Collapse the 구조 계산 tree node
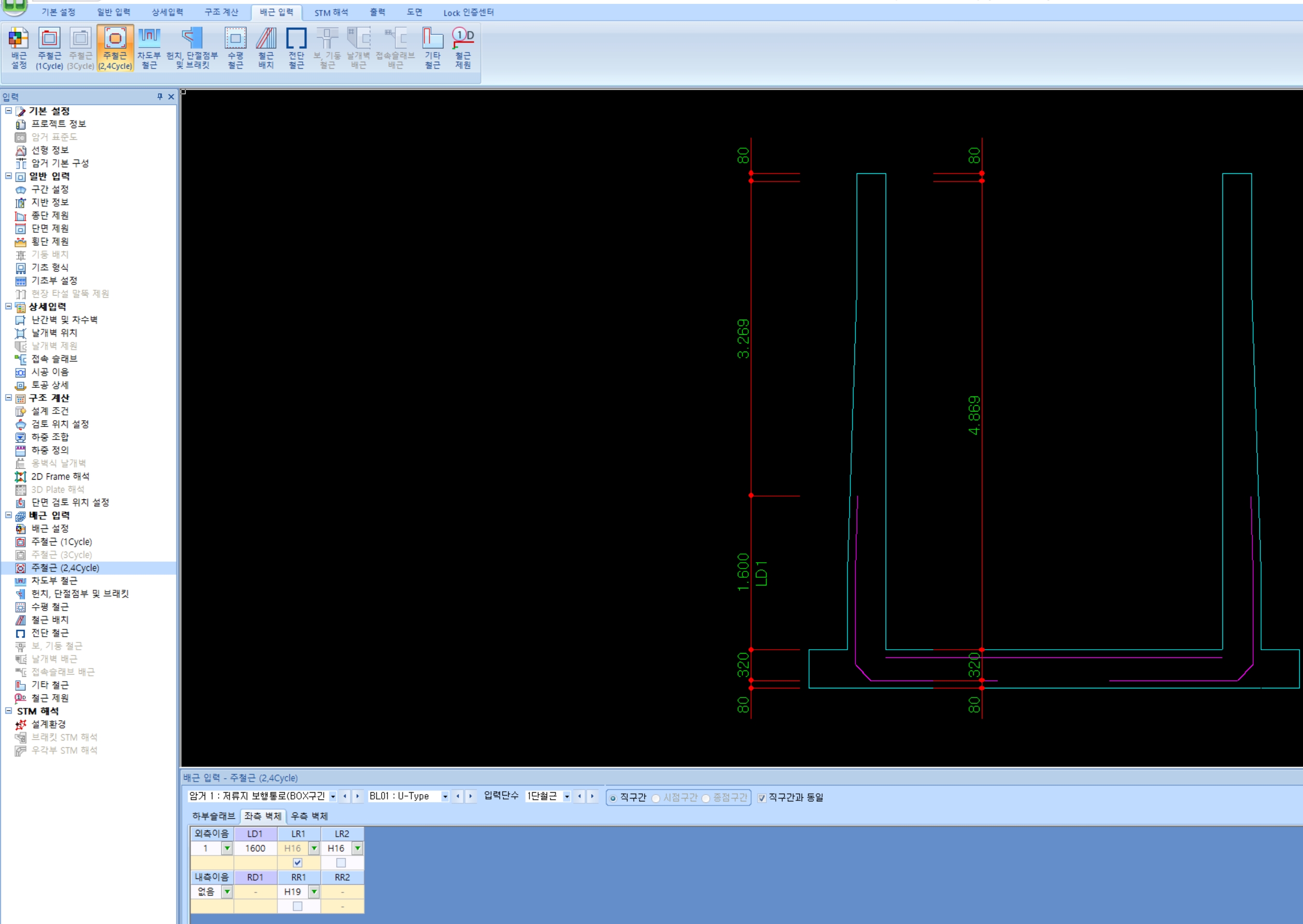The image size is (1303, 924). click(x=9, y=398)
